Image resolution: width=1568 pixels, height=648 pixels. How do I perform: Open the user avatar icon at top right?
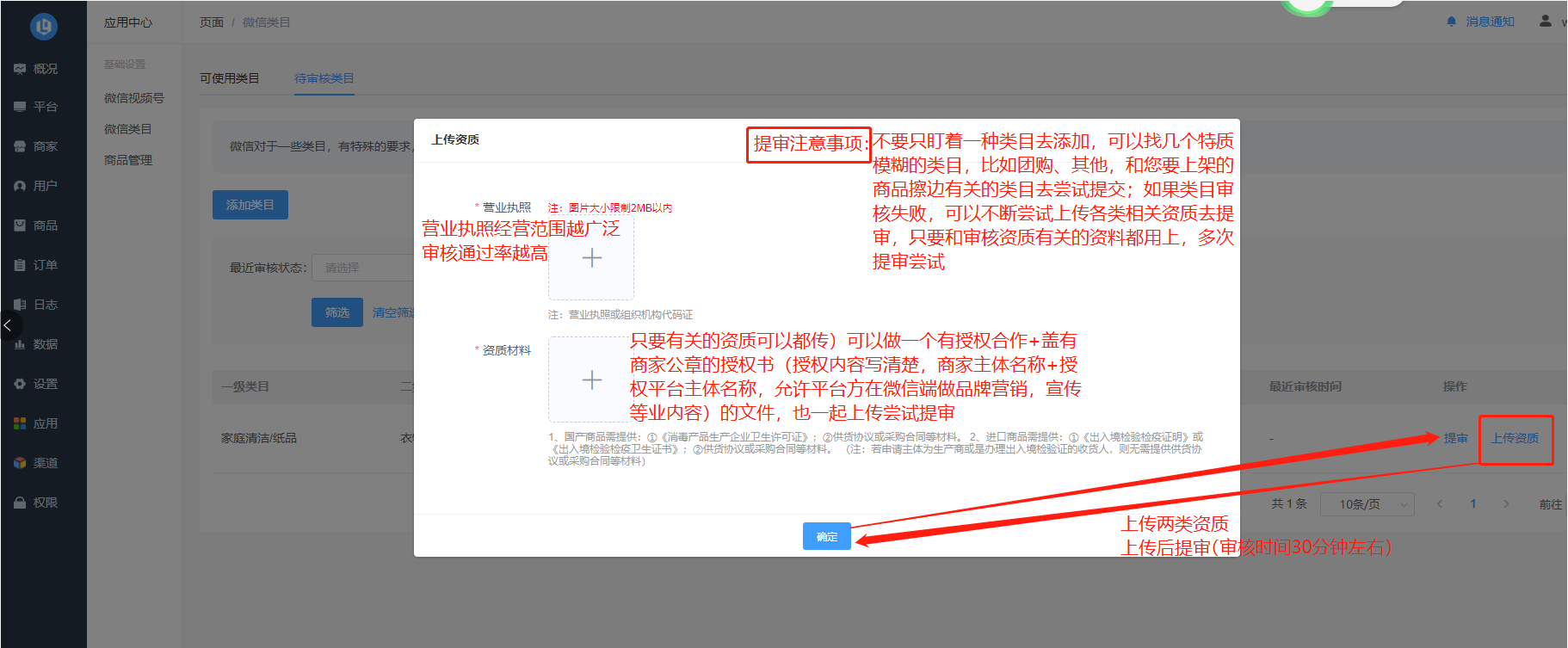click(x=1546, y=21)
